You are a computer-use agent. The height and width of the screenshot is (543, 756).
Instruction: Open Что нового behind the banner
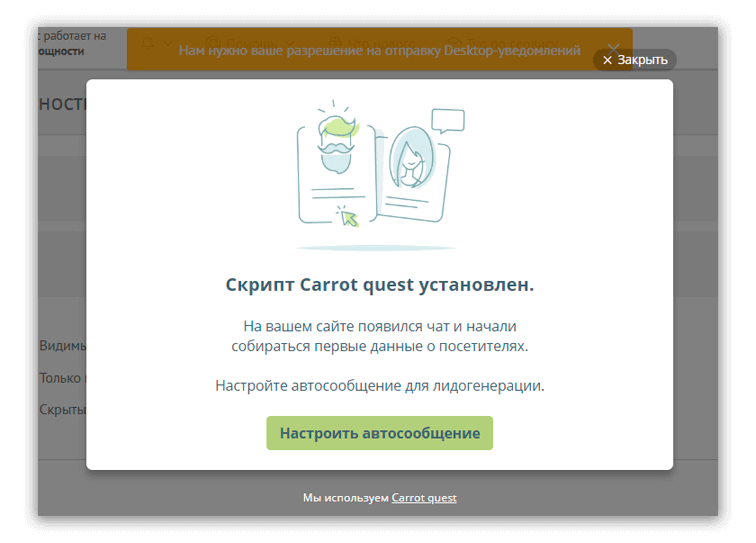tap(372, 43)
